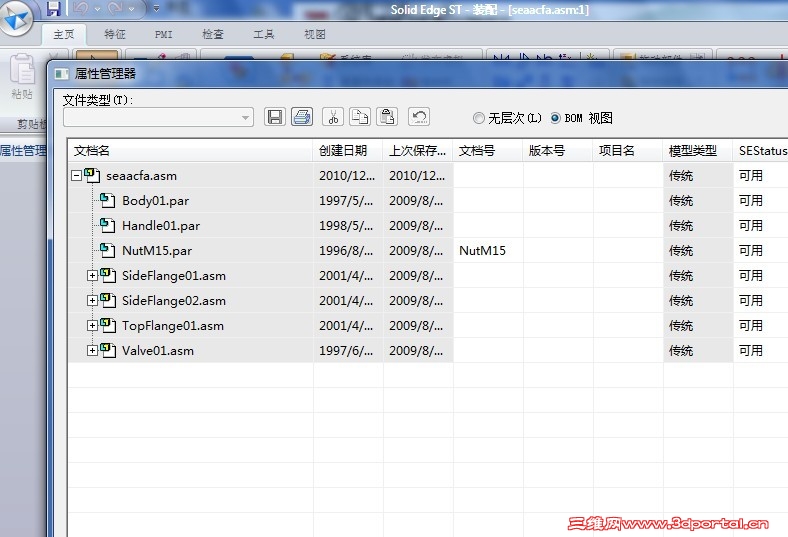Click the 创建日期 column header
The image size is (788, 537).
point(348,150)
